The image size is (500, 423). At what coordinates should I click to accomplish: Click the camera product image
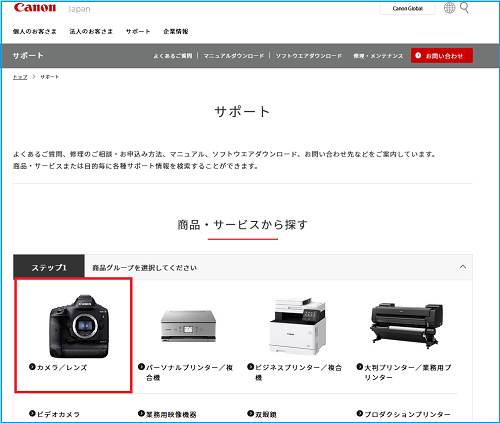(x=79, y=326)
